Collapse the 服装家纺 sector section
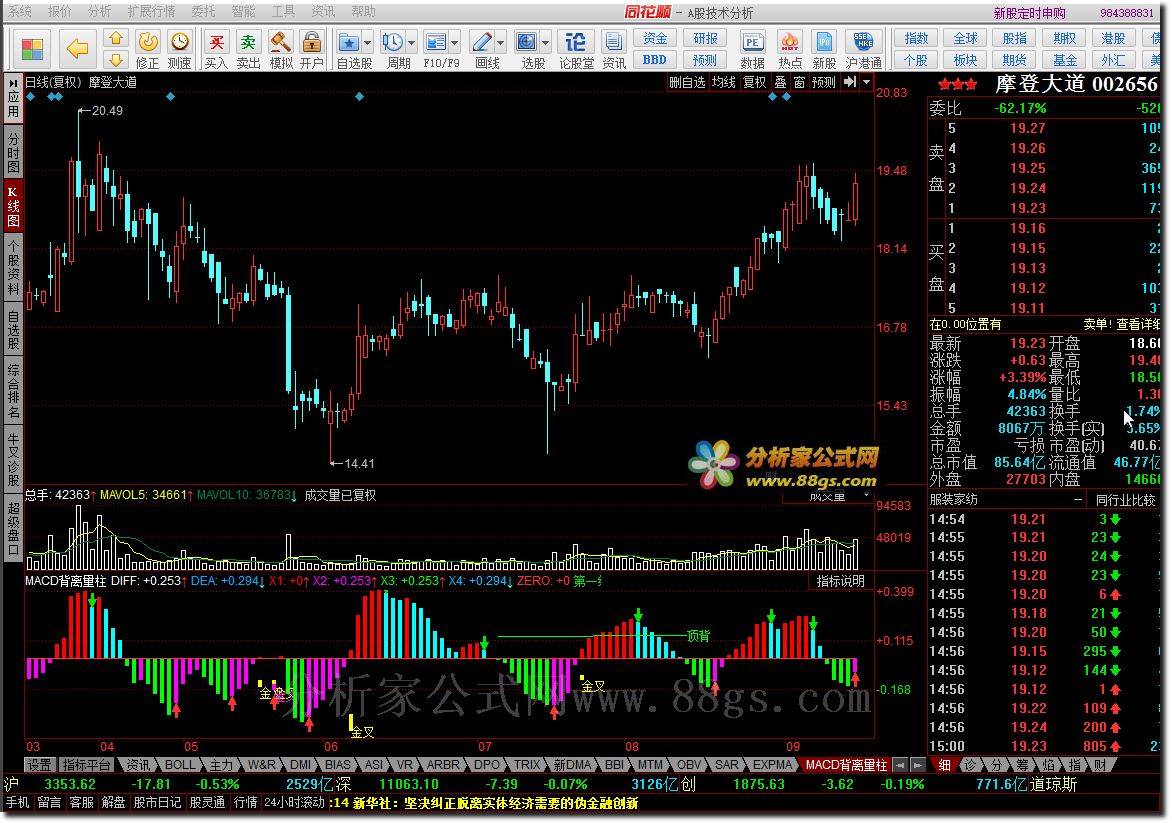The width and height of the screenshot is (1172, 823). pyautogui.click(x=1078, y=499)
